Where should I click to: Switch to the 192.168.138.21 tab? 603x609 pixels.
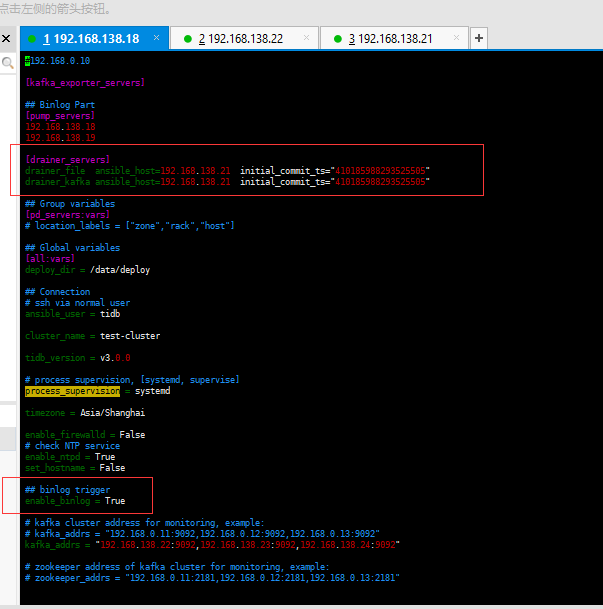[x=394, y=39]
